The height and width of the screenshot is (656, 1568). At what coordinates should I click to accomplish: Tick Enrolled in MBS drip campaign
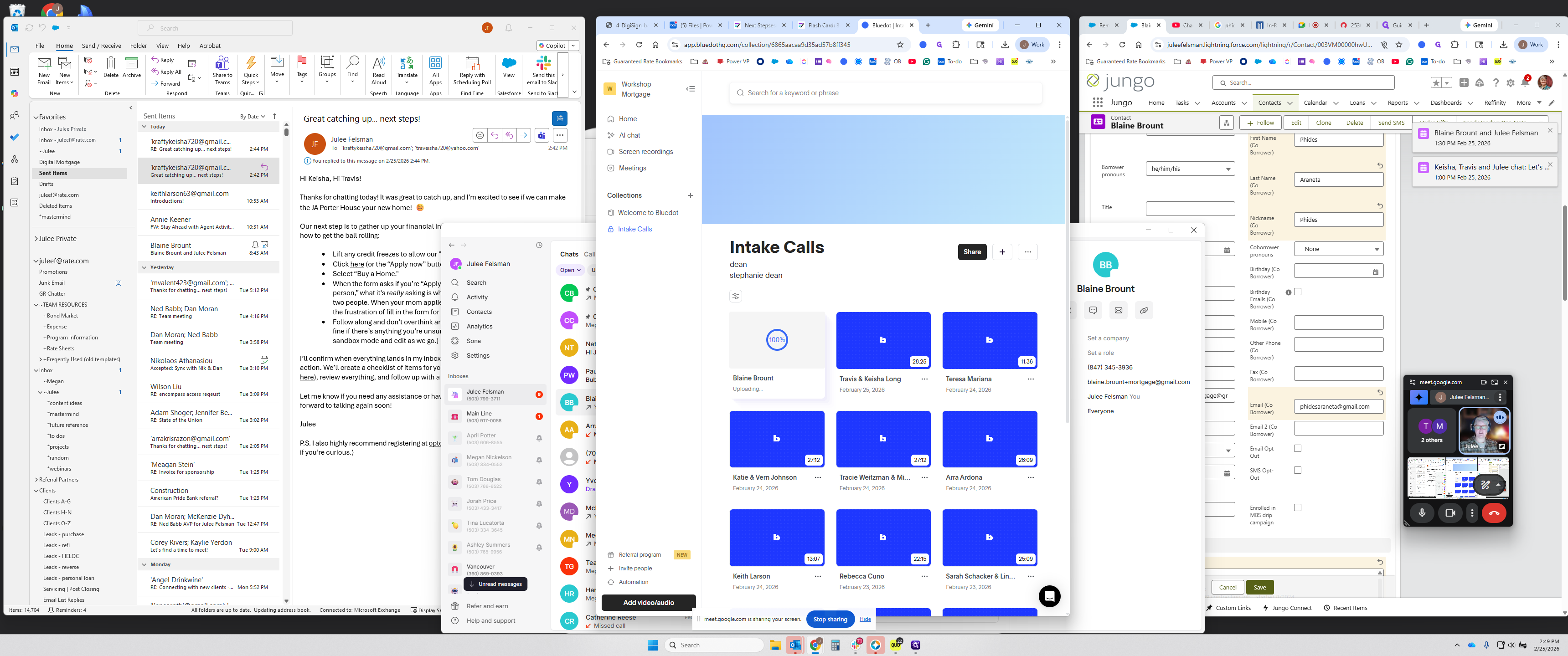[1298, 507]
